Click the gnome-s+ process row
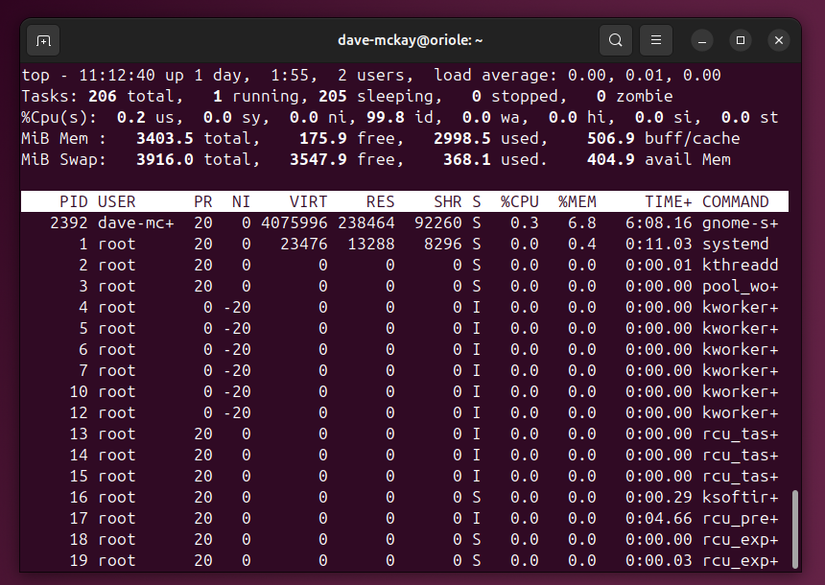This screenshot has width=825, height=585. tap(400, 222)
